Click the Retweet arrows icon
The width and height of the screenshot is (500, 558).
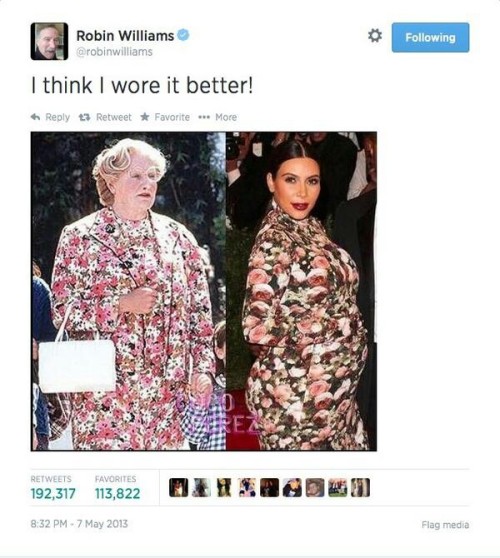(x=84, y=117)
